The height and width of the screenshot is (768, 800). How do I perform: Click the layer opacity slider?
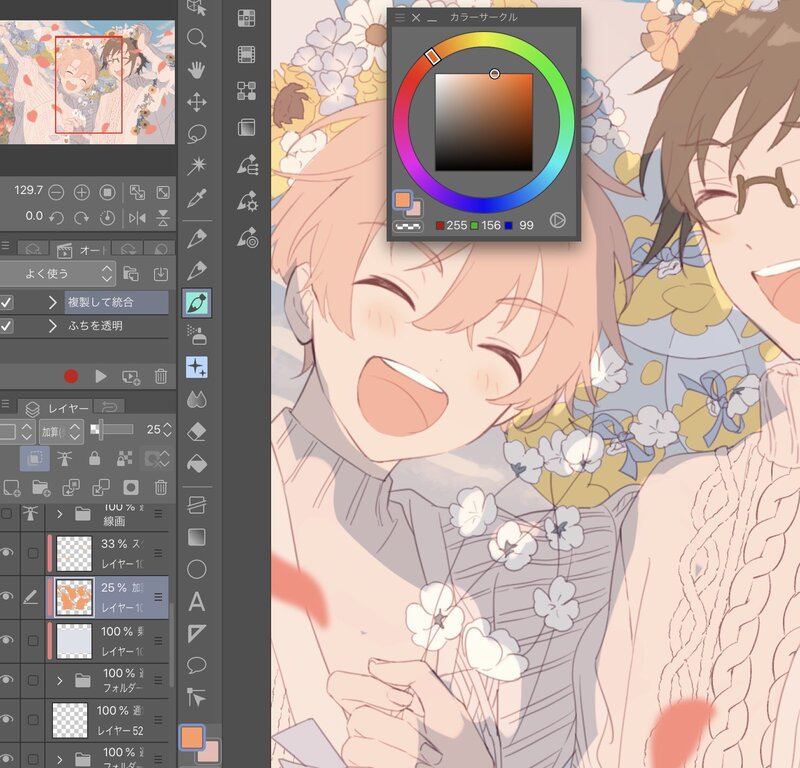(x=112, y=429)
